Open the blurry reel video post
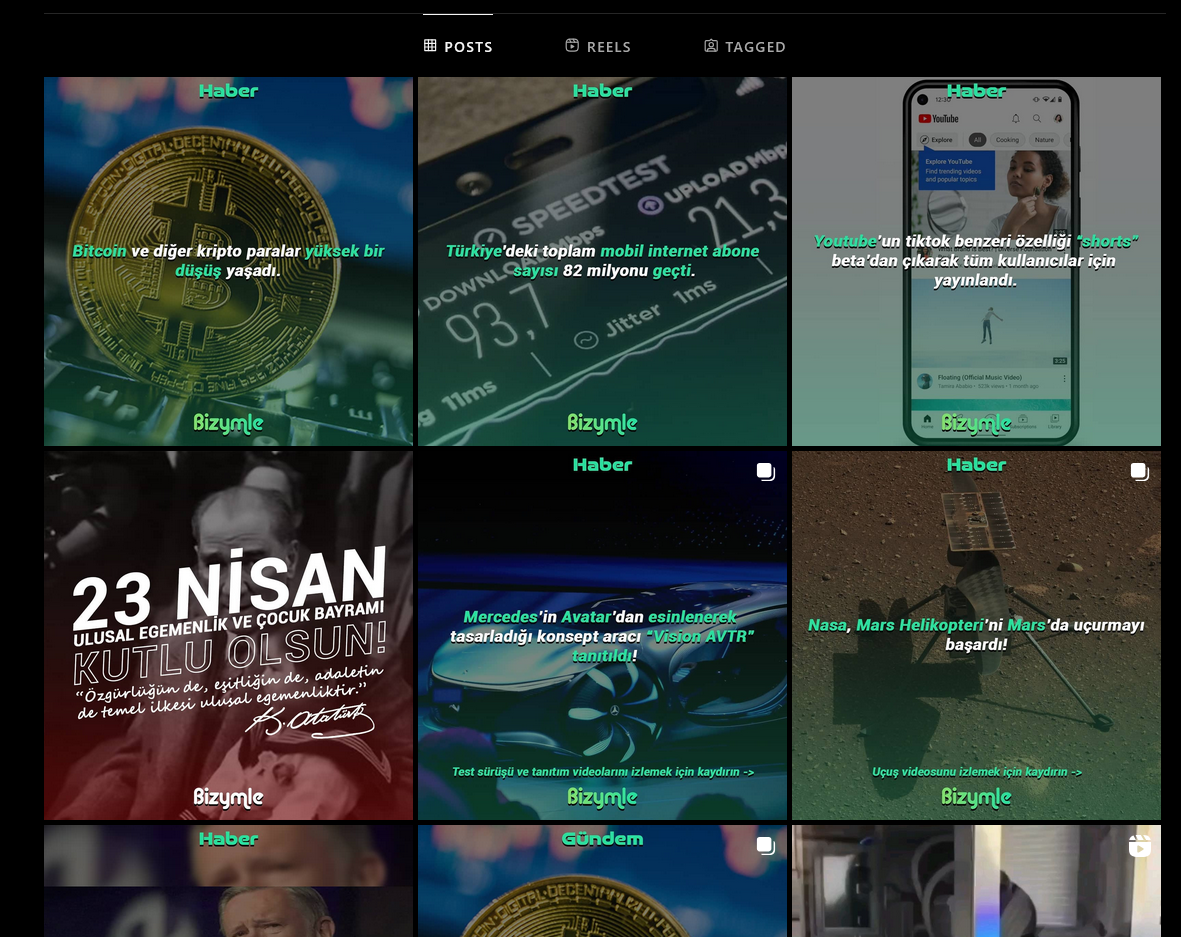This screenshot has height=937, width=1181. [976, 881]
